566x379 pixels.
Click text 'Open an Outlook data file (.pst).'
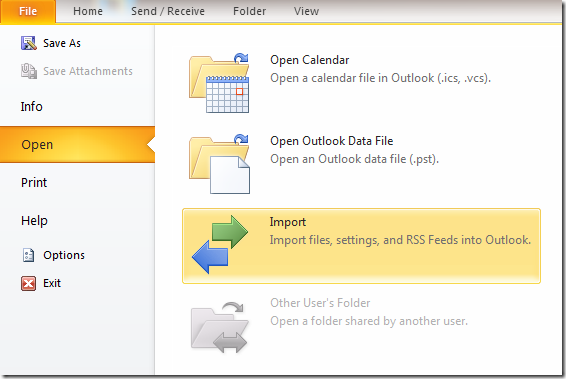[x=354, y=159]
